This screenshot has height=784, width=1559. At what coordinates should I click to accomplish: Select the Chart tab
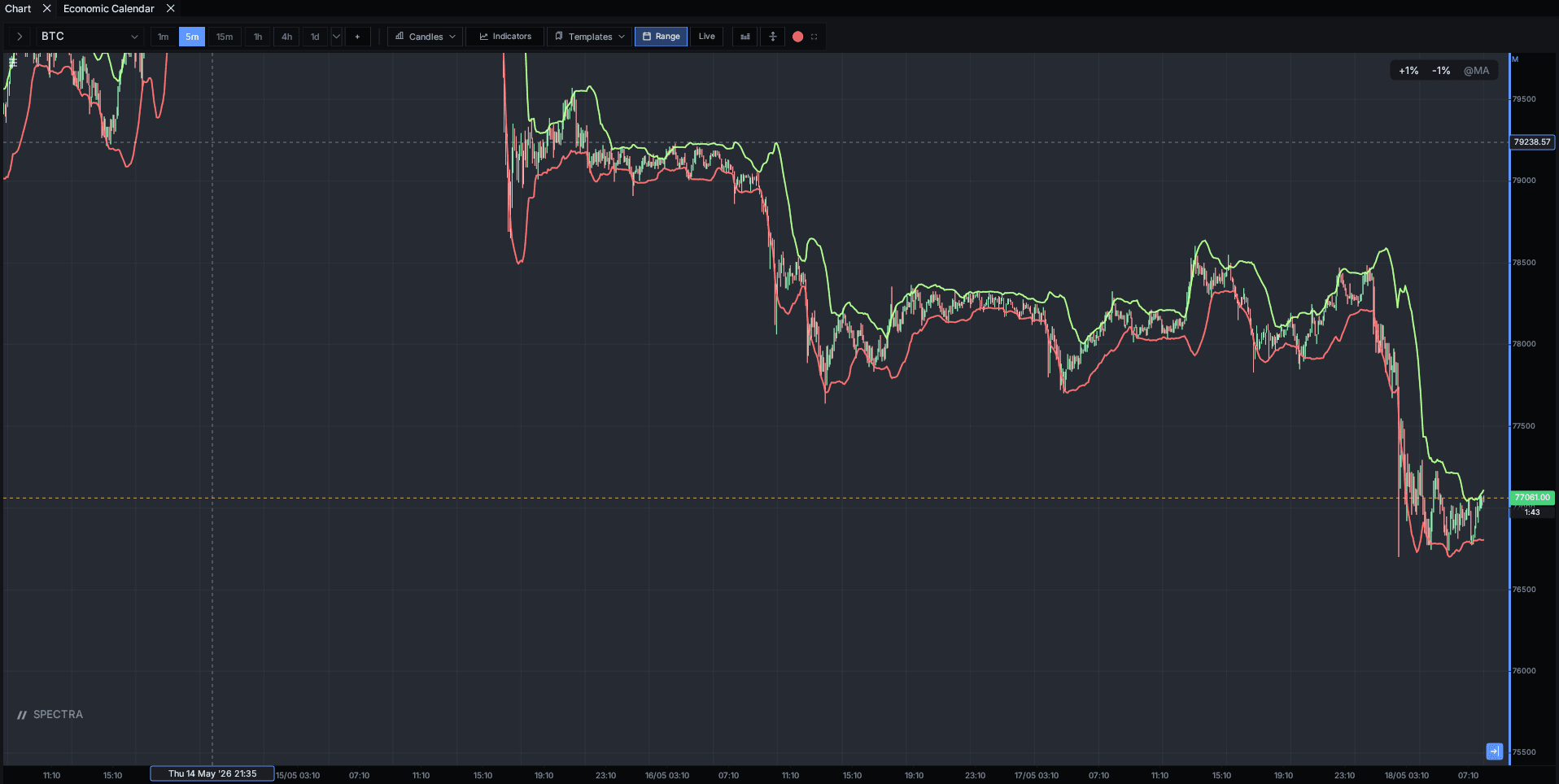[x=18, y=8]
